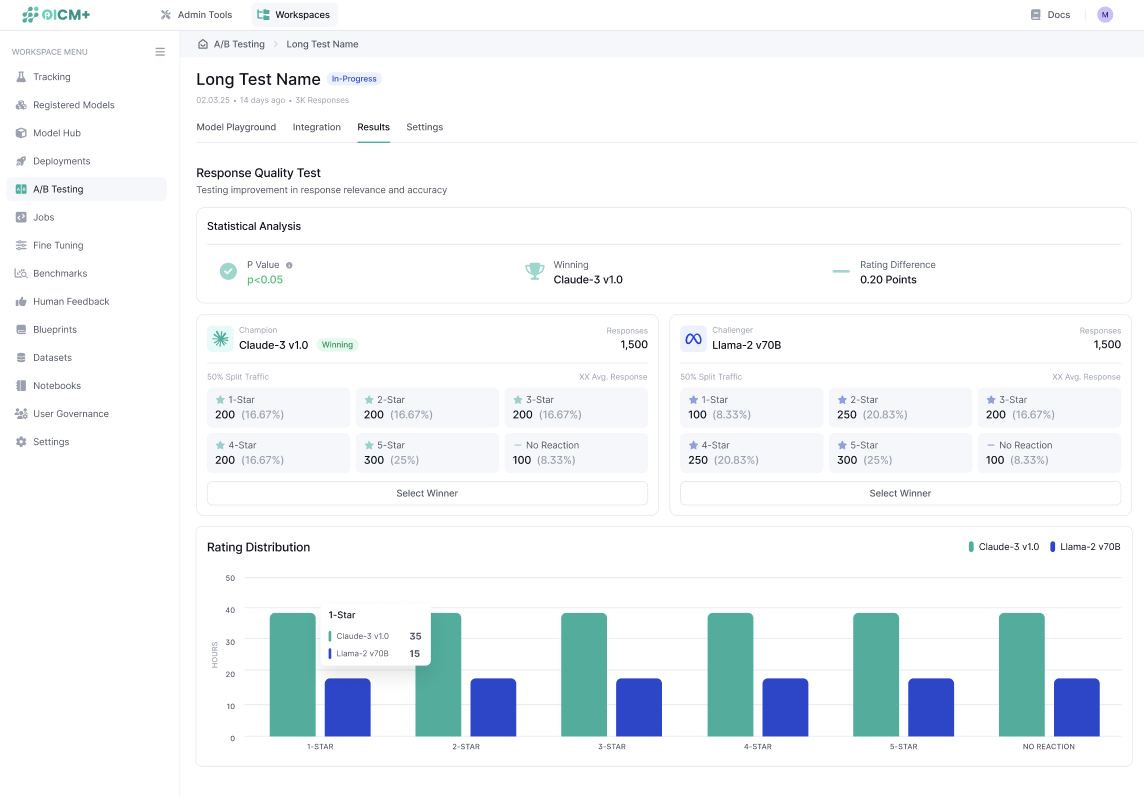Click the Tracking flask icon in sidebar
Viewport: 1144px width, 796px height.
(21, 77)
